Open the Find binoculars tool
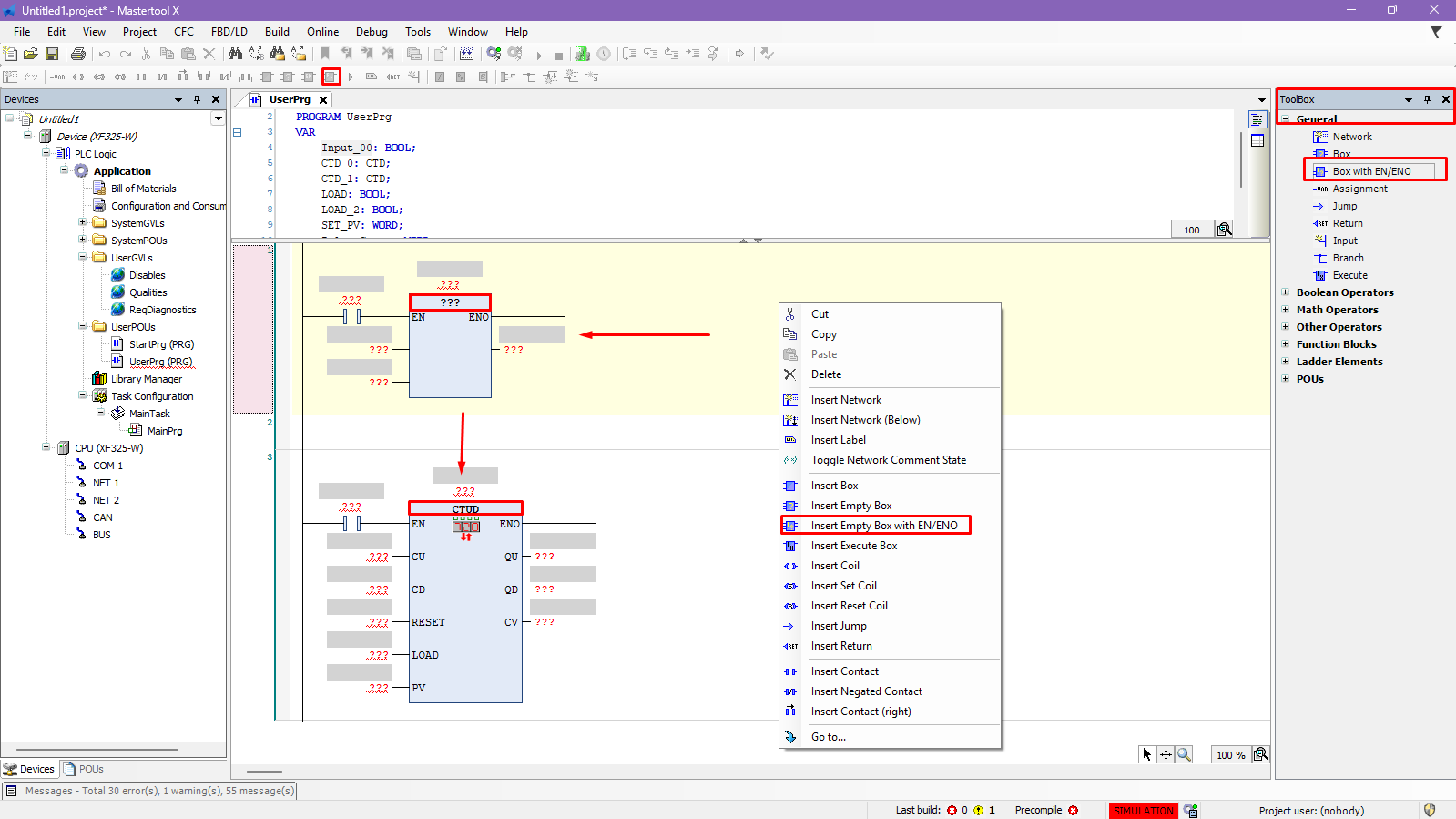The height and width of the screenshot is (819, 1456). point(235,55)
